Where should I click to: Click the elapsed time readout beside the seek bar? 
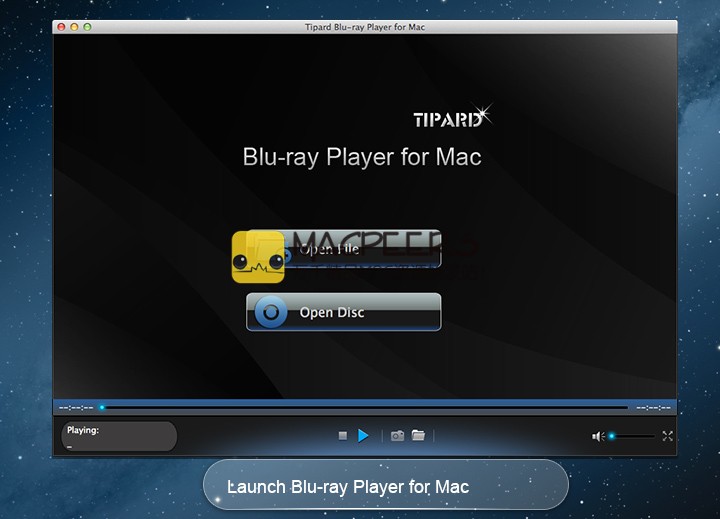[x=76, y=408]
